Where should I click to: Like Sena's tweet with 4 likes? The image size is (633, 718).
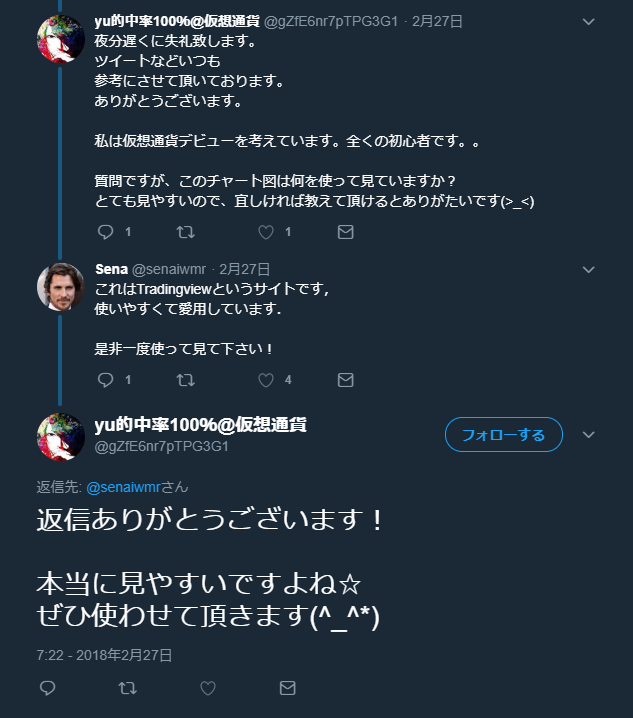tap(266, 380)
